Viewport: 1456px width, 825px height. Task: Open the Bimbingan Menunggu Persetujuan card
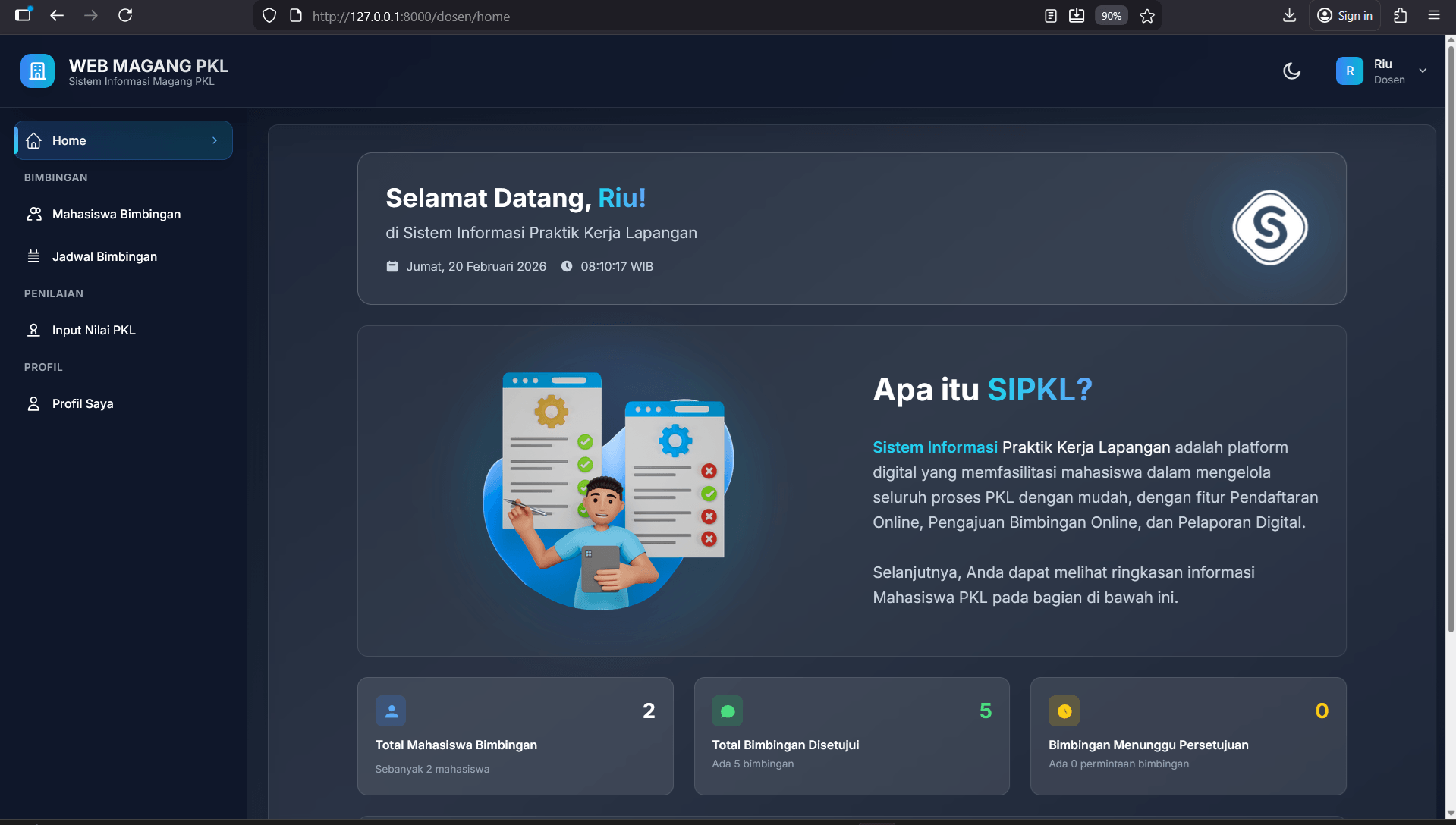[1188, 736]
